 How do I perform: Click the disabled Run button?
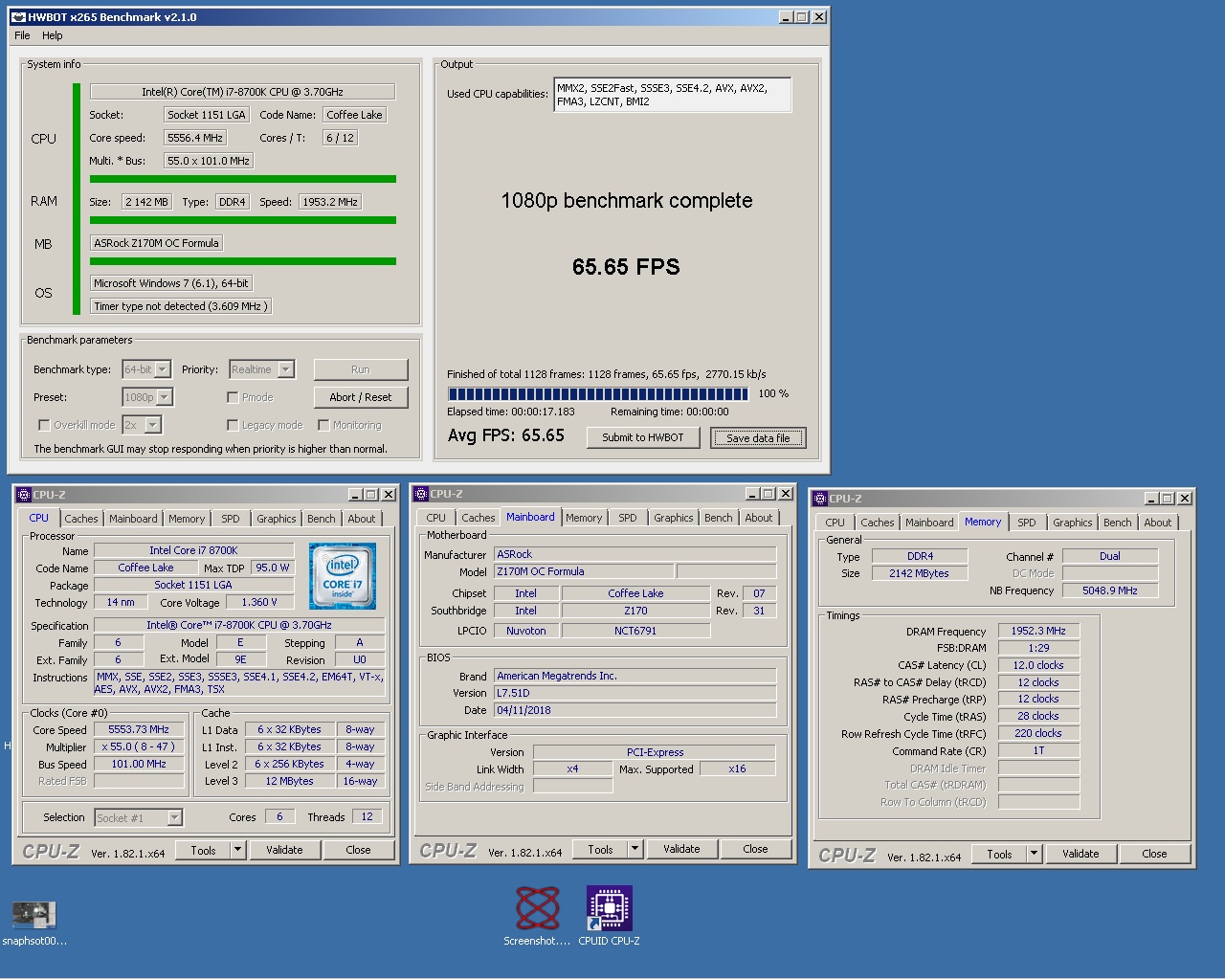pos(361,369)
